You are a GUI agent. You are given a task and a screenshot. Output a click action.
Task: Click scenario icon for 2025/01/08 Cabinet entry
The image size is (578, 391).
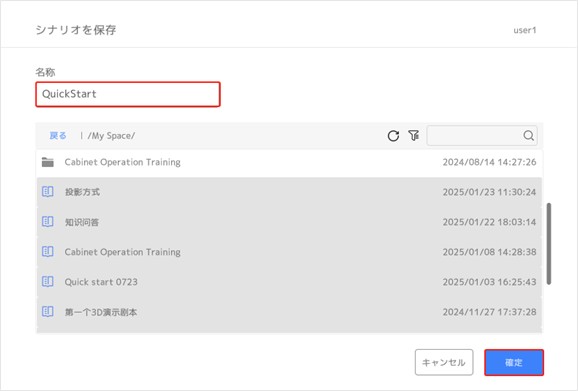(48, 252)
